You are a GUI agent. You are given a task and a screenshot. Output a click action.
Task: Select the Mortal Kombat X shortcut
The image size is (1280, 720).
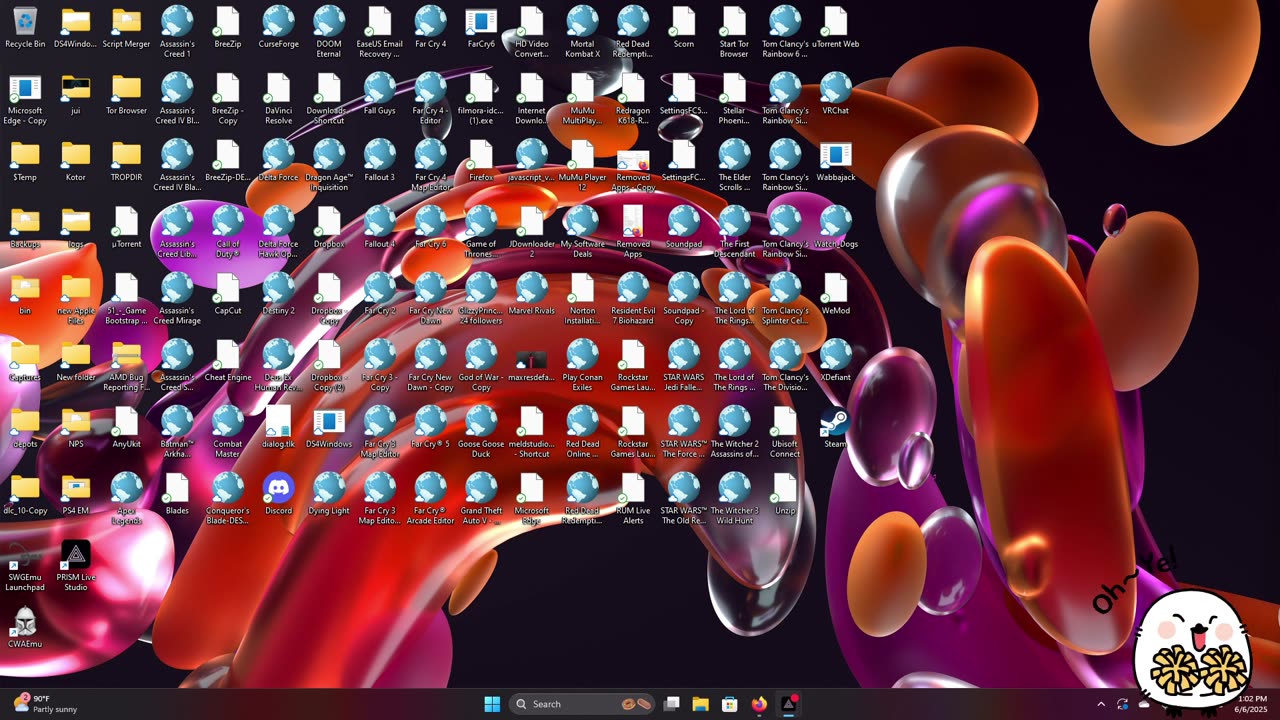(x=582, y=33)
